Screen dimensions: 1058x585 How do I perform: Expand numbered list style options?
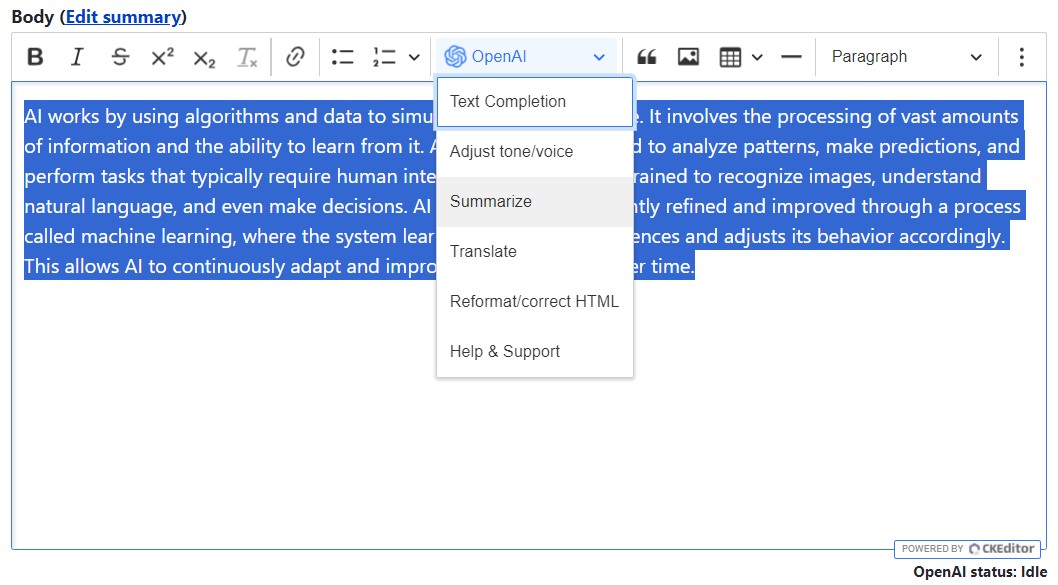point(414,57)
